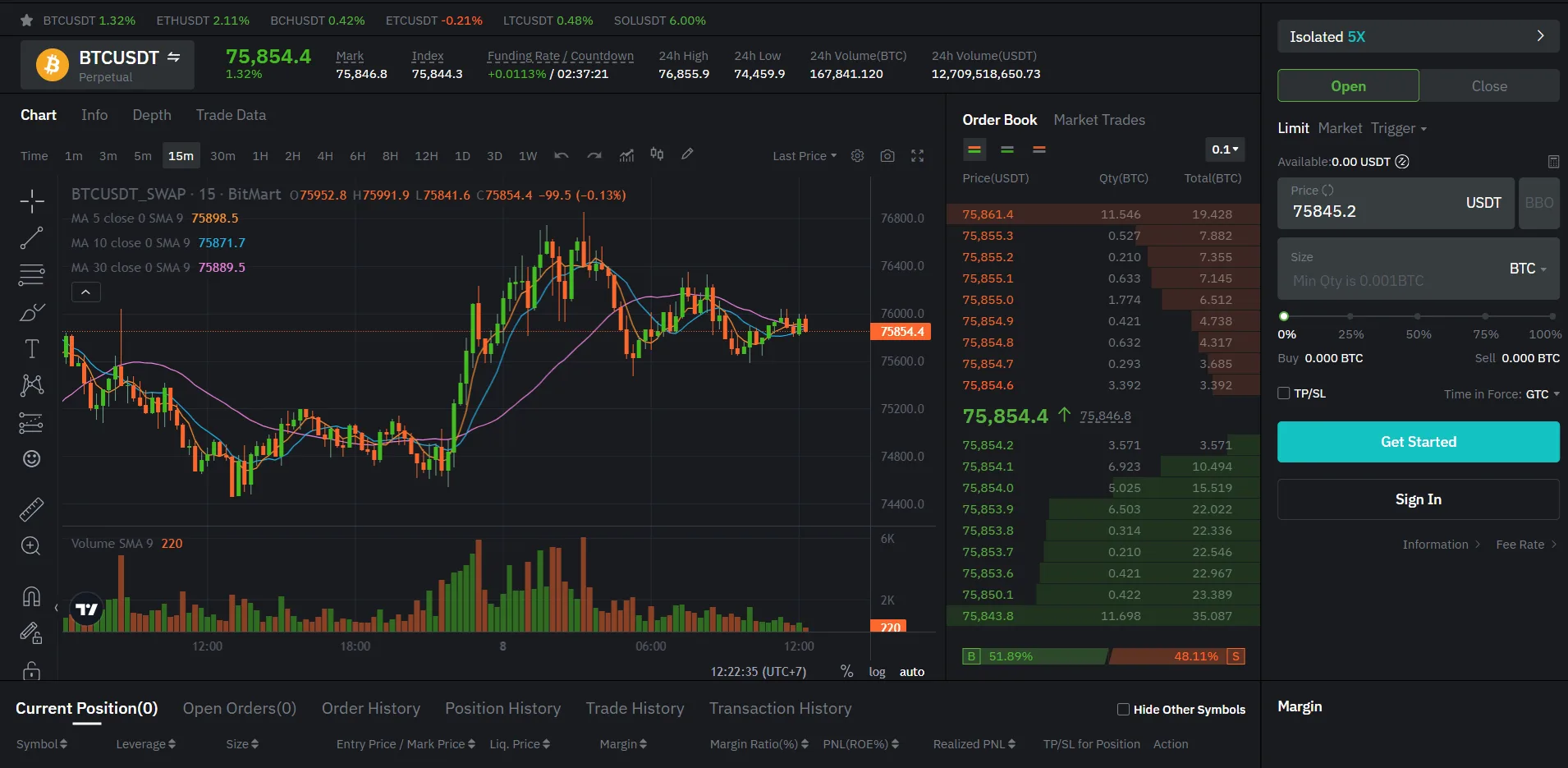Select the brush drawing tool
This screenshot has width=1568, height=768.
pos(31,312)
